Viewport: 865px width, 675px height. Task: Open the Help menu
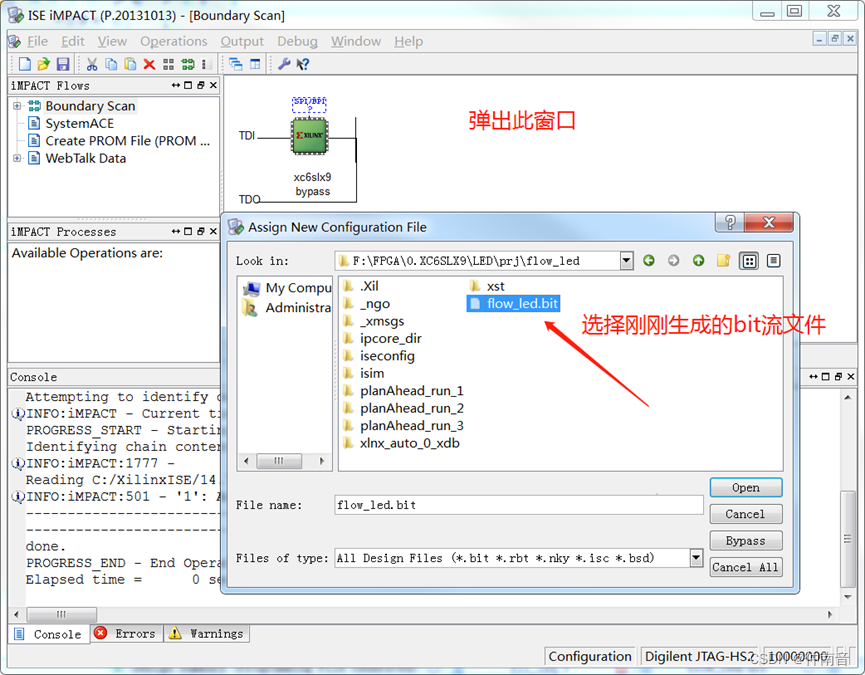[x=409, y=41]
